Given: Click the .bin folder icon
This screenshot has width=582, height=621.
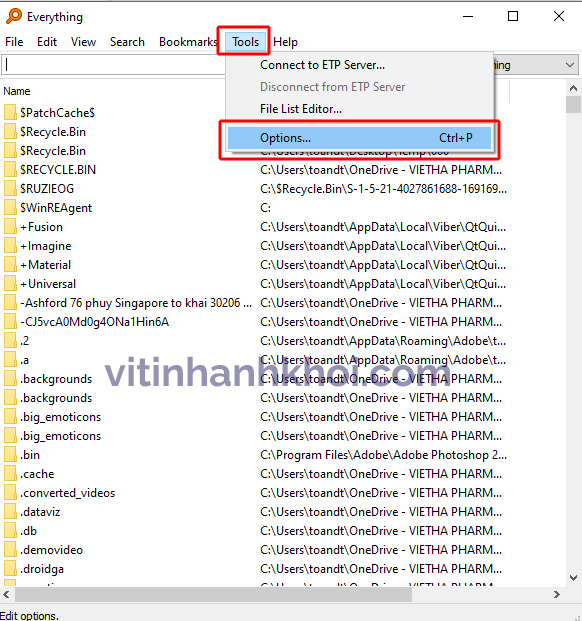Looking at the screenshot, I should tap(10, 455).
